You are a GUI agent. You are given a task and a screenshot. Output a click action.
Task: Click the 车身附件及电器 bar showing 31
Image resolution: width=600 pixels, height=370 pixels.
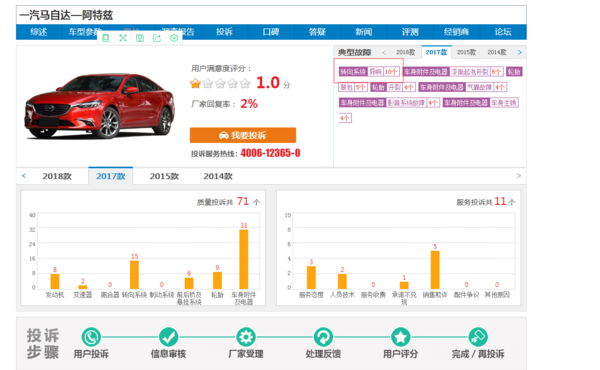click(244, 259)
